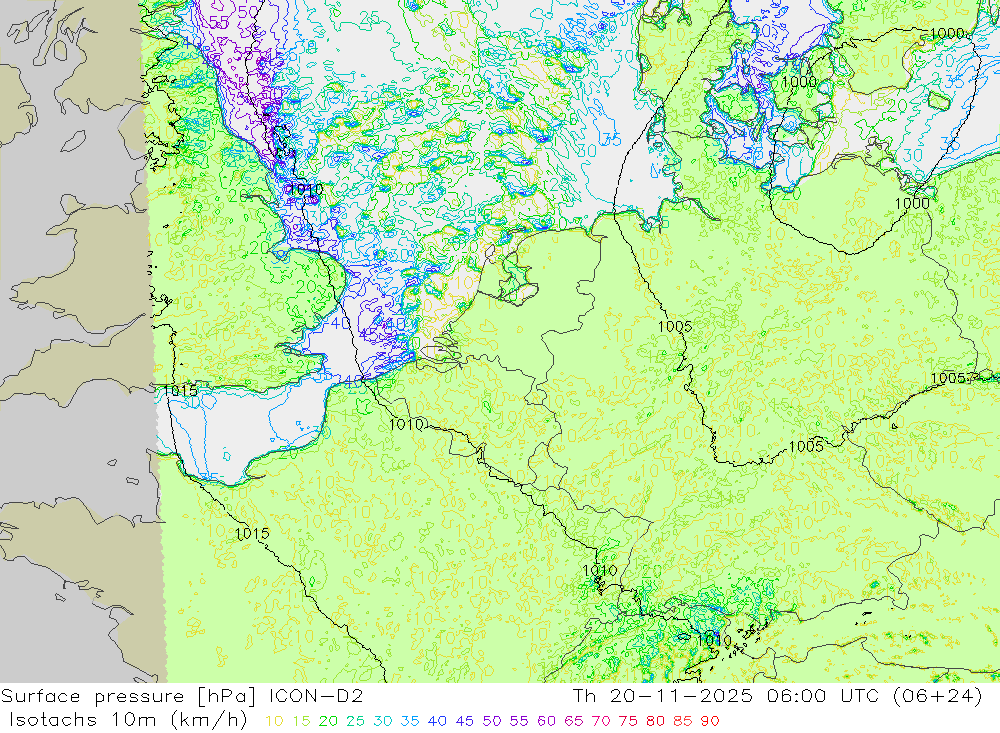Select the magenta '60' legend value

546,721
